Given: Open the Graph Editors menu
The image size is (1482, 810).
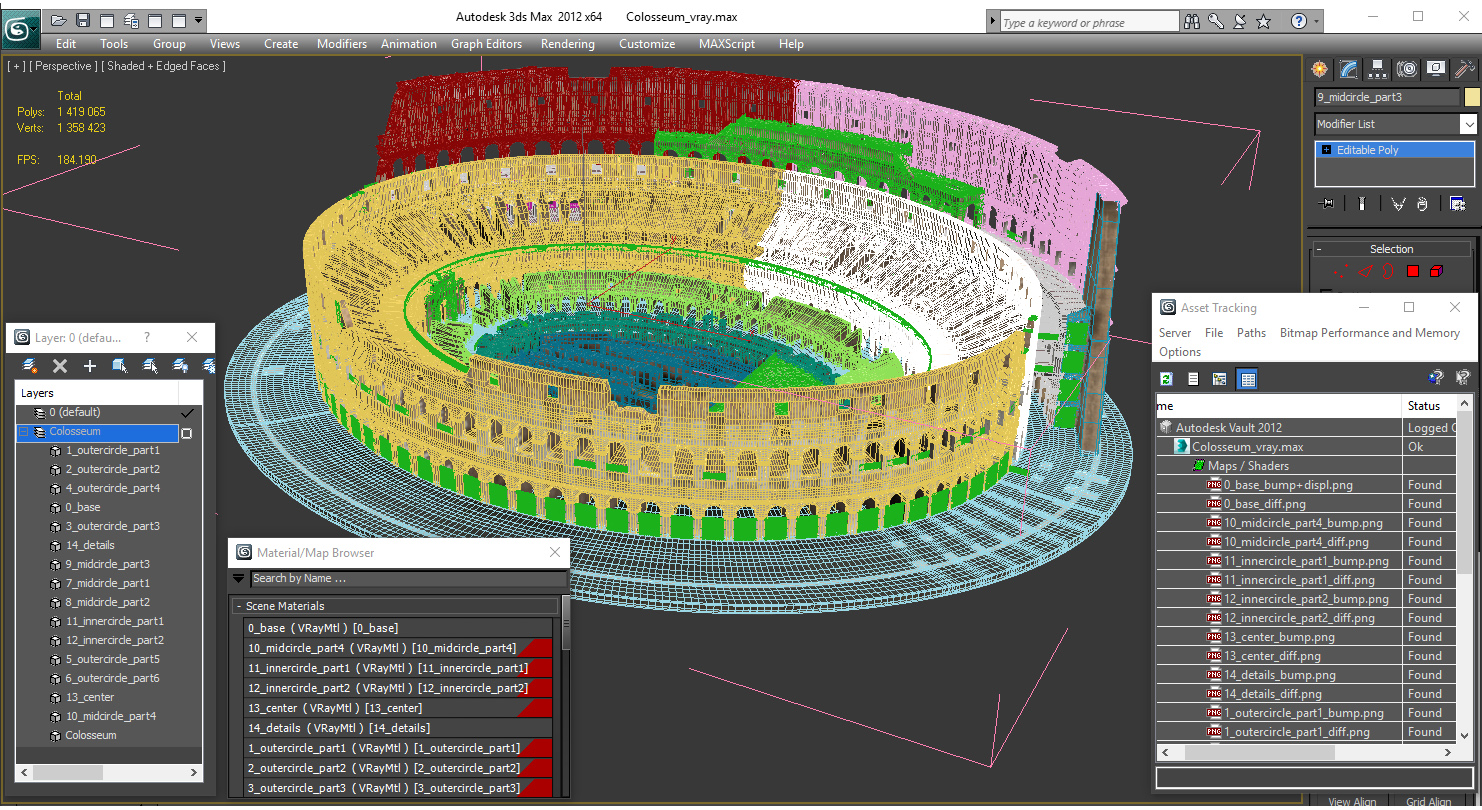Looking at the screenshot, I should 486,44.
